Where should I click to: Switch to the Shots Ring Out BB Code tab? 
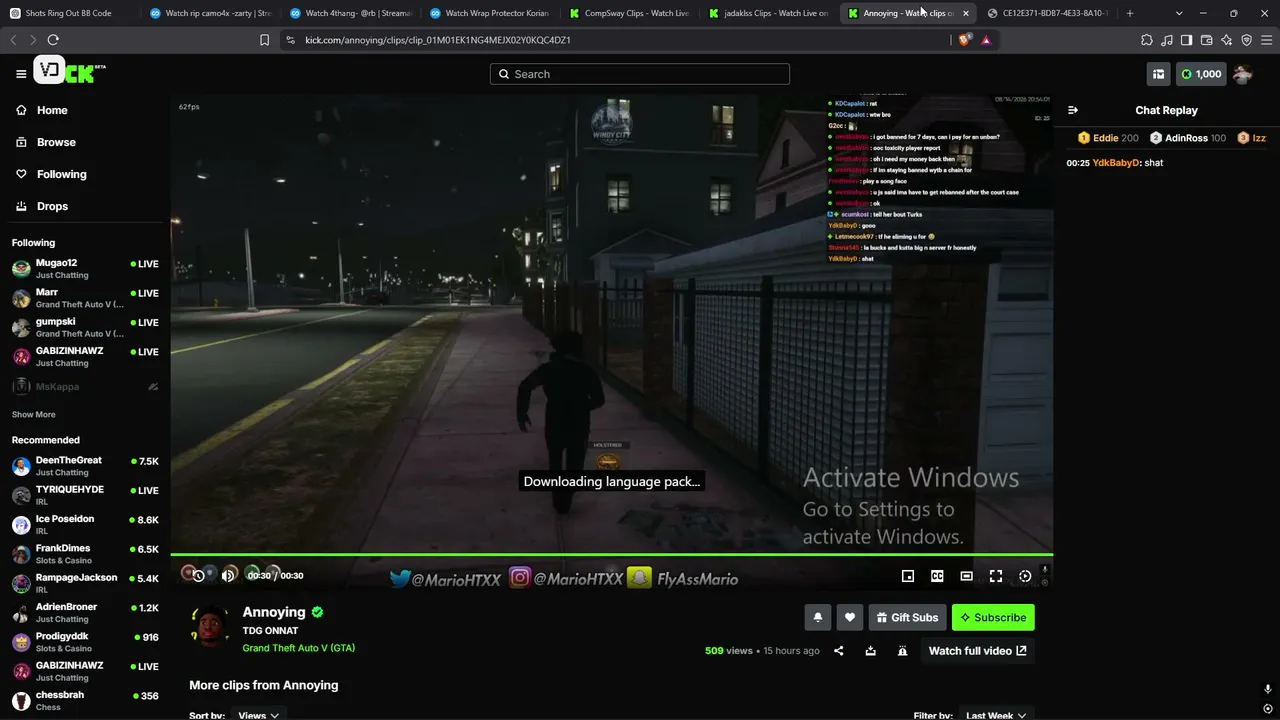coord(70,13)
